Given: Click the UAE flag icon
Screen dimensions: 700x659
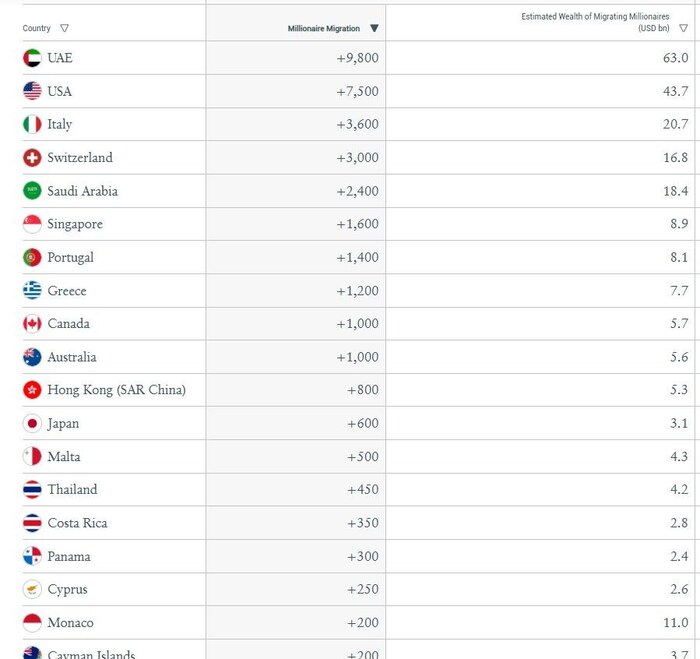Looking at the screenshot, I should click(32, 58).
